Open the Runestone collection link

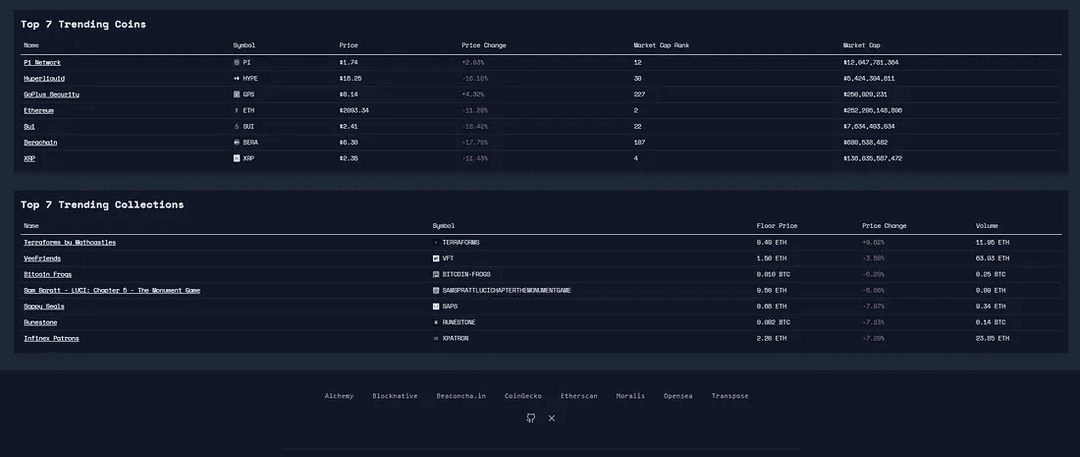click(41, 323)
